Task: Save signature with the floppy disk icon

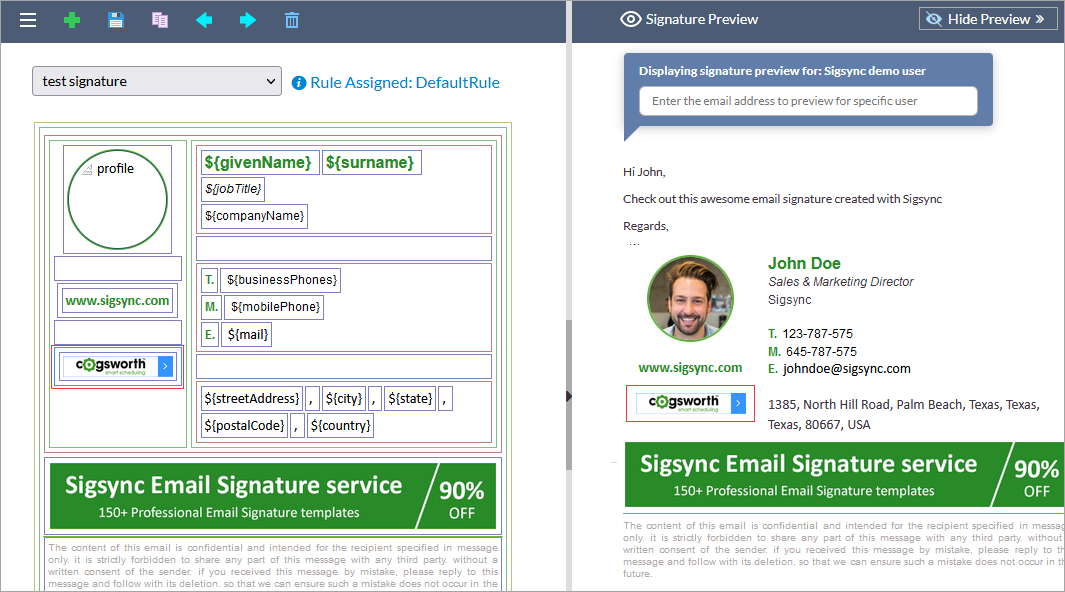Action: coord(116,20)
